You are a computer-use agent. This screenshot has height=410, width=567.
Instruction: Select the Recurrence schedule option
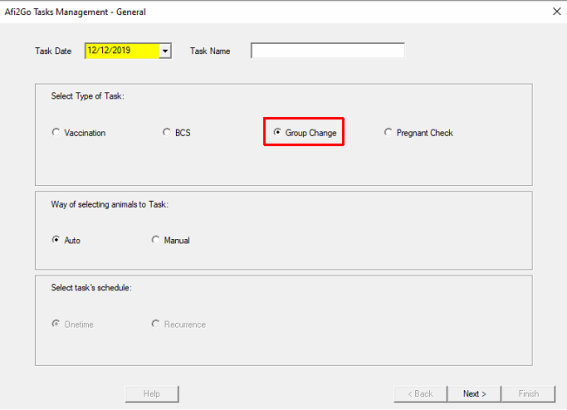(x=179, y=324)
